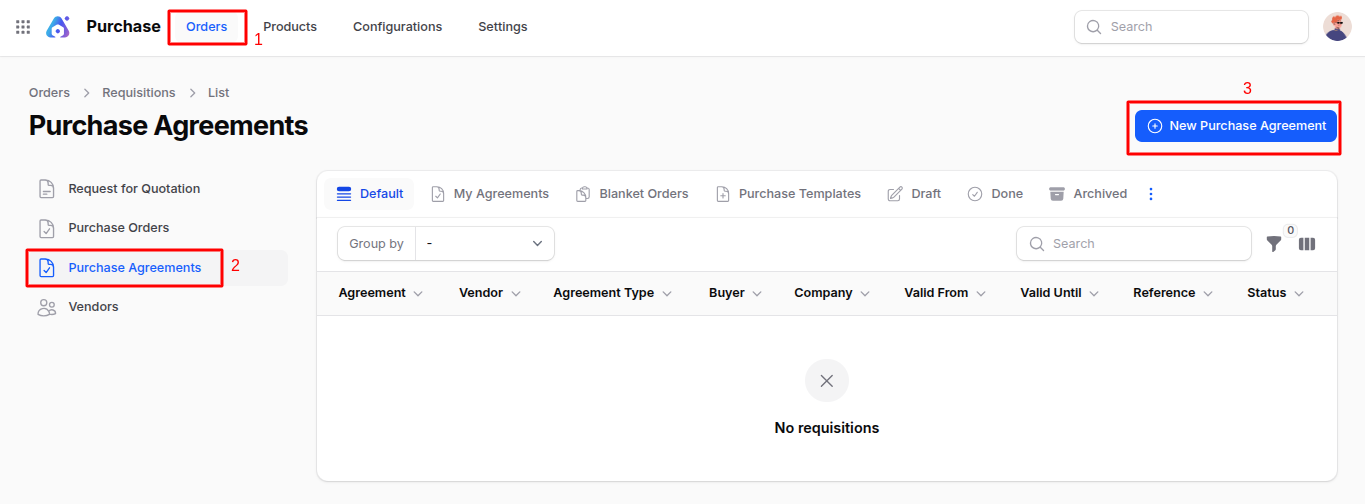Click the three-dot more tabs icon
The image size is (1365, 504).
point(1151,194)
